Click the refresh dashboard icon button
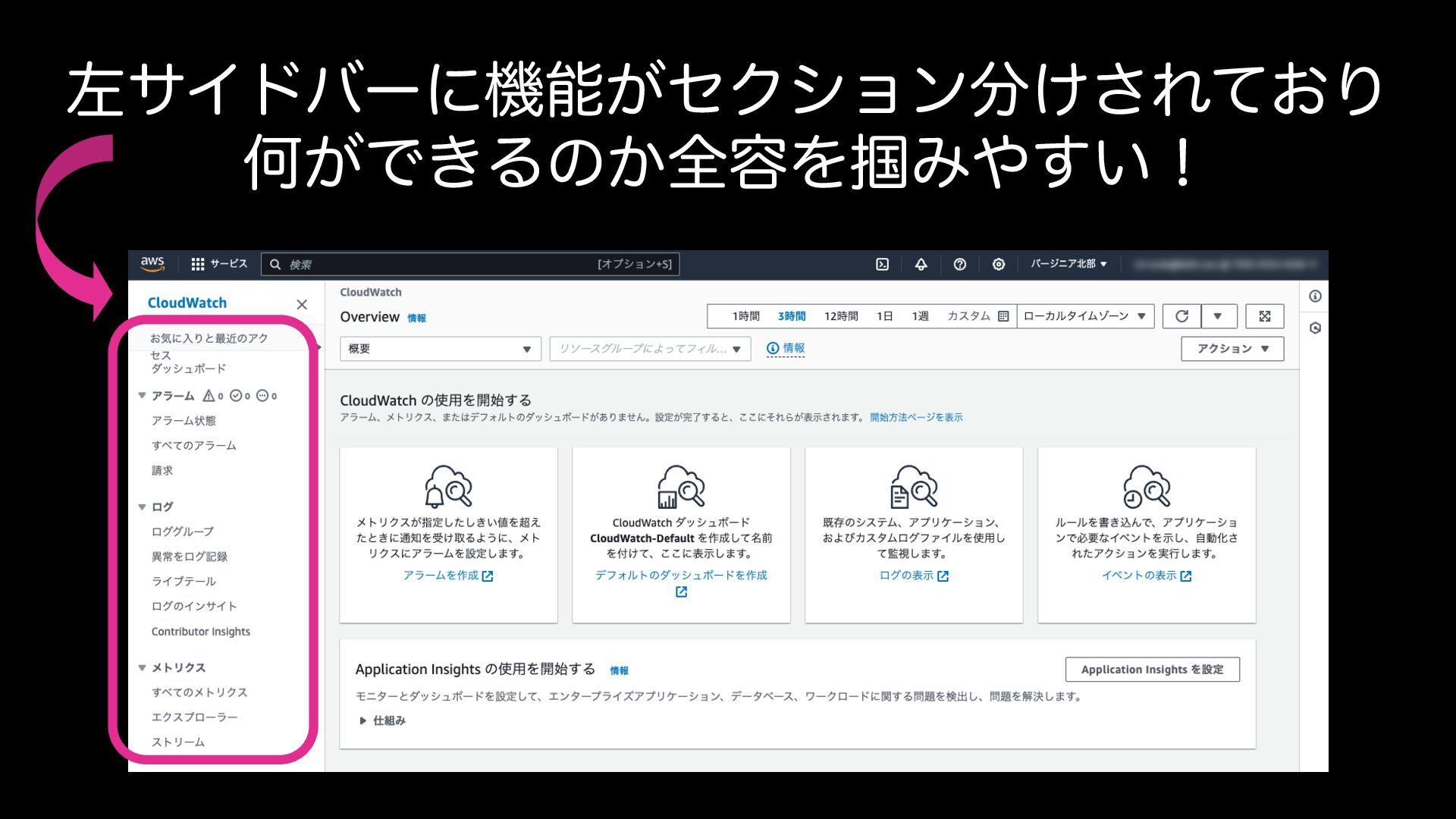1456x819 pixels. [x=1181, y=316]
